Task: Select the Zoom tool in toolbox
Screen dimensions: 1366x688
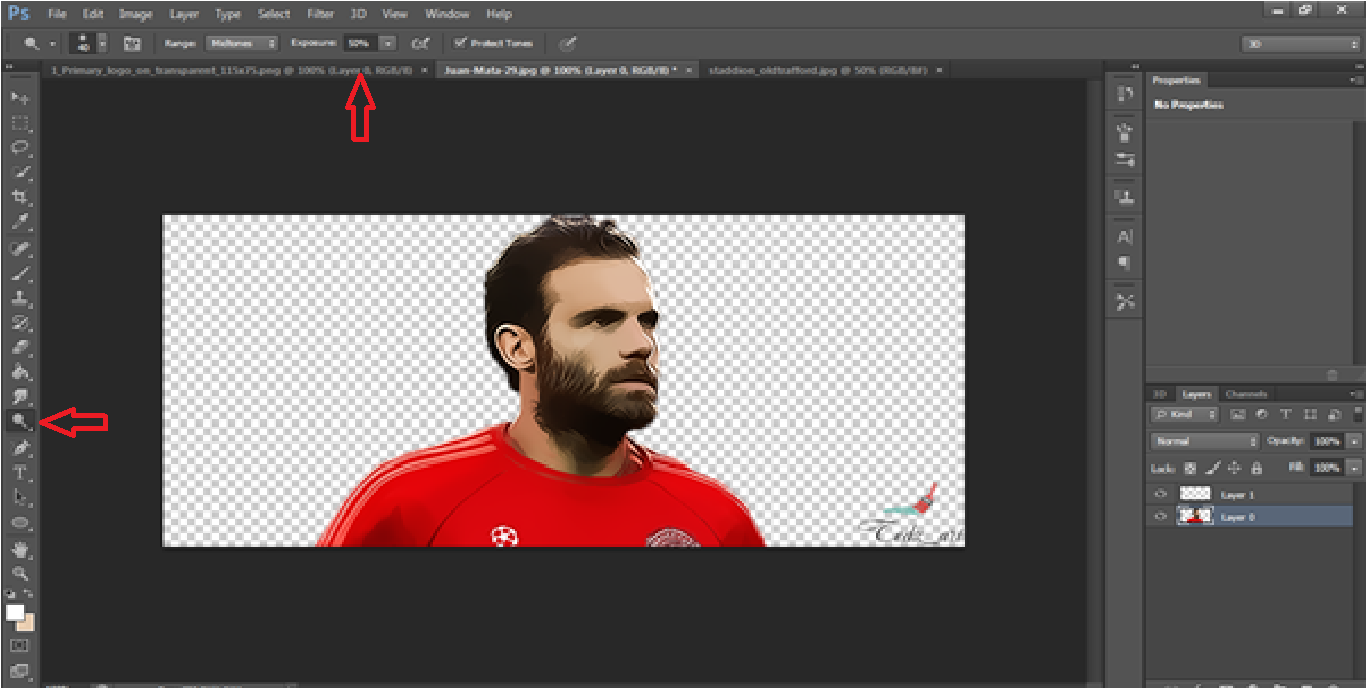Action: coord(20,574)
